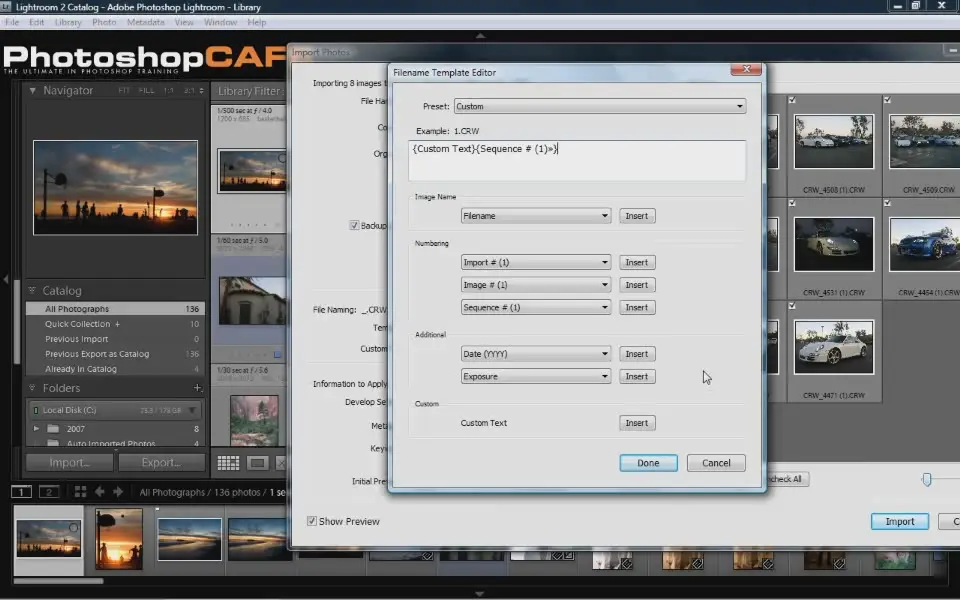This screenshot has height=600, width=960.
Task: Toggle the Show Preview checkbox
Action: [x=312, y=521]
